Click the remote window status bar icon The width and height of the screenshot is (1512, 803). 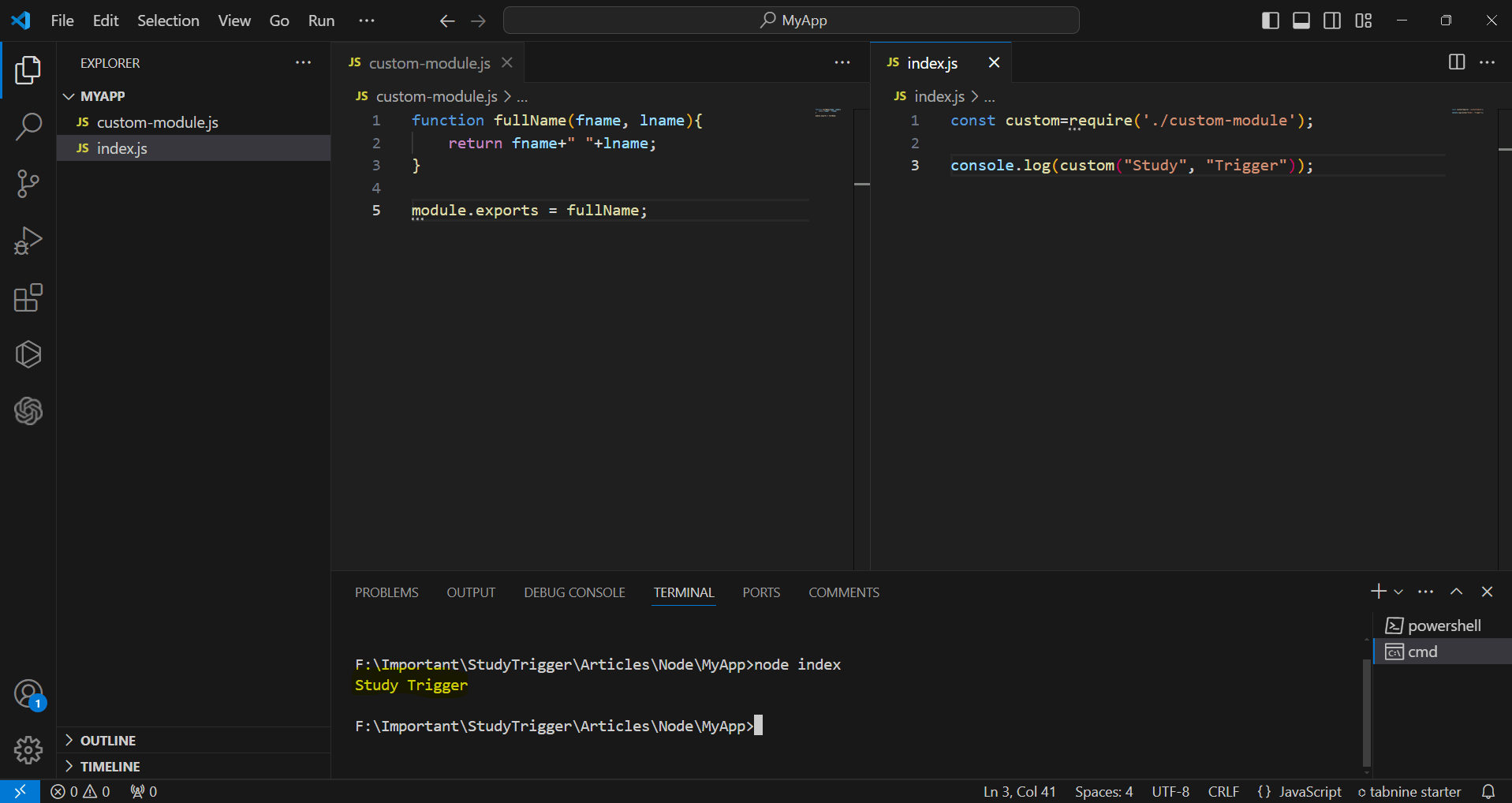[x=20, y=791]
